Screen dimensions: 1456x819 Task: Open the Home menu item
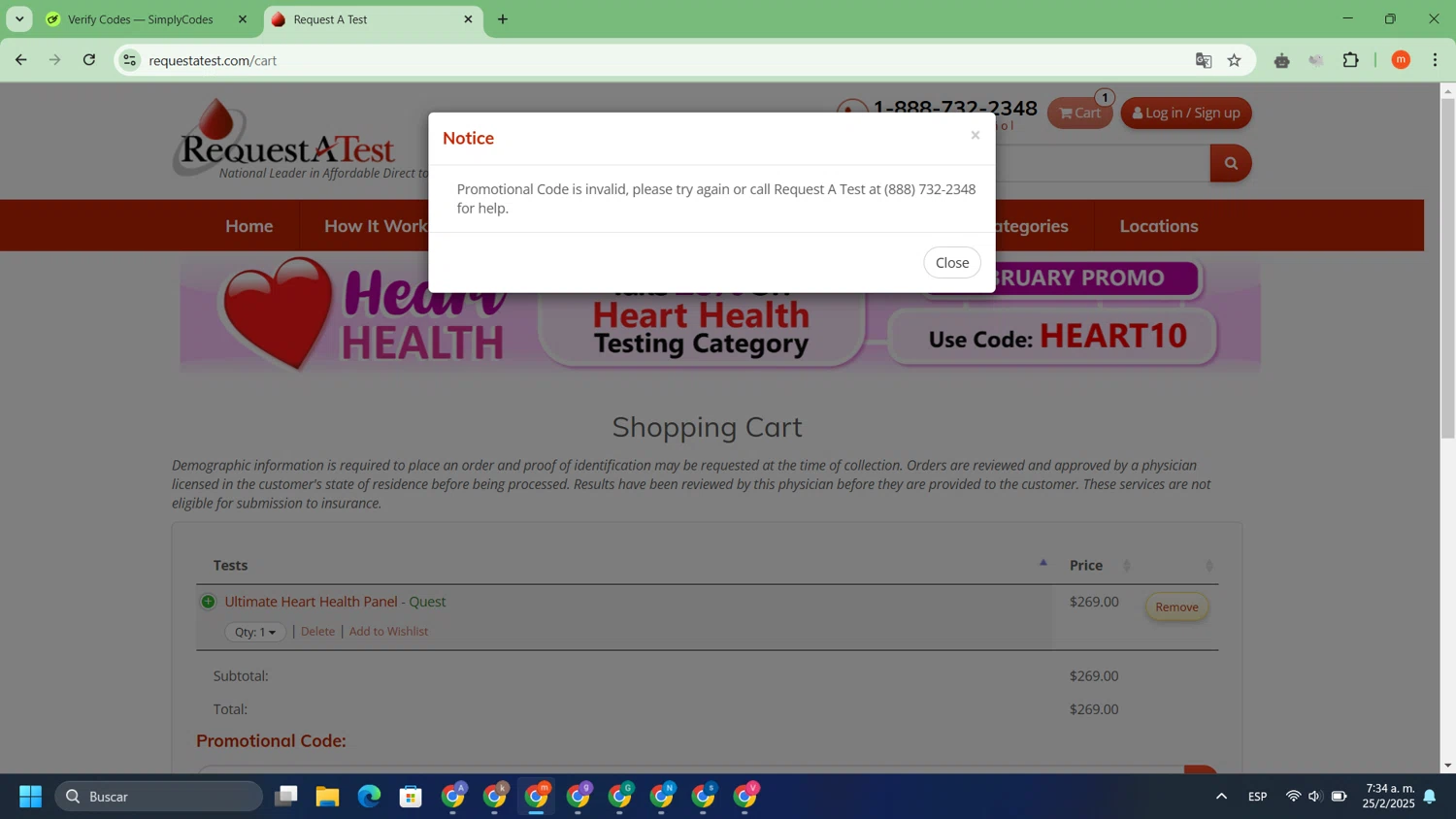(x=249, y=226)
